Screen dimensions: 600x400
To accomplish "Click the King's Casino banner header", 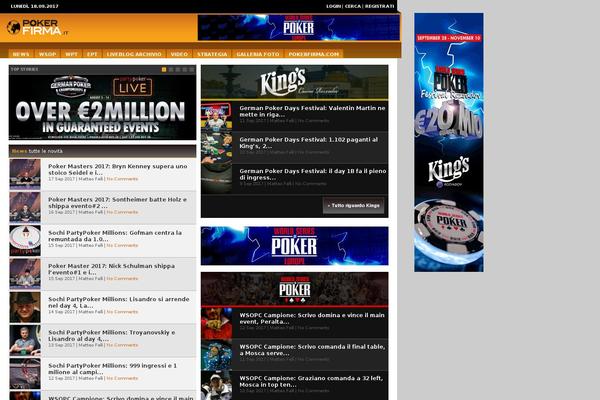I will pos(295,82).
